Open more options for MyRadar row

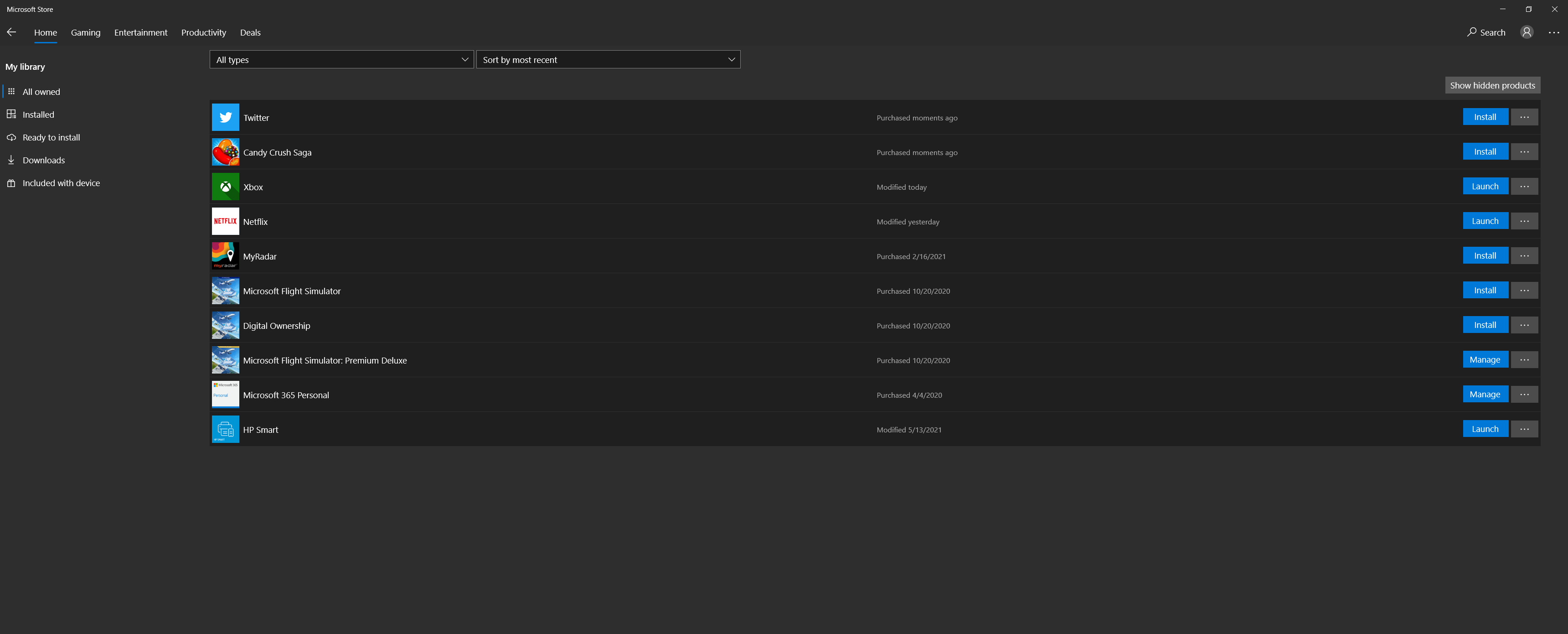(1524, 256)
